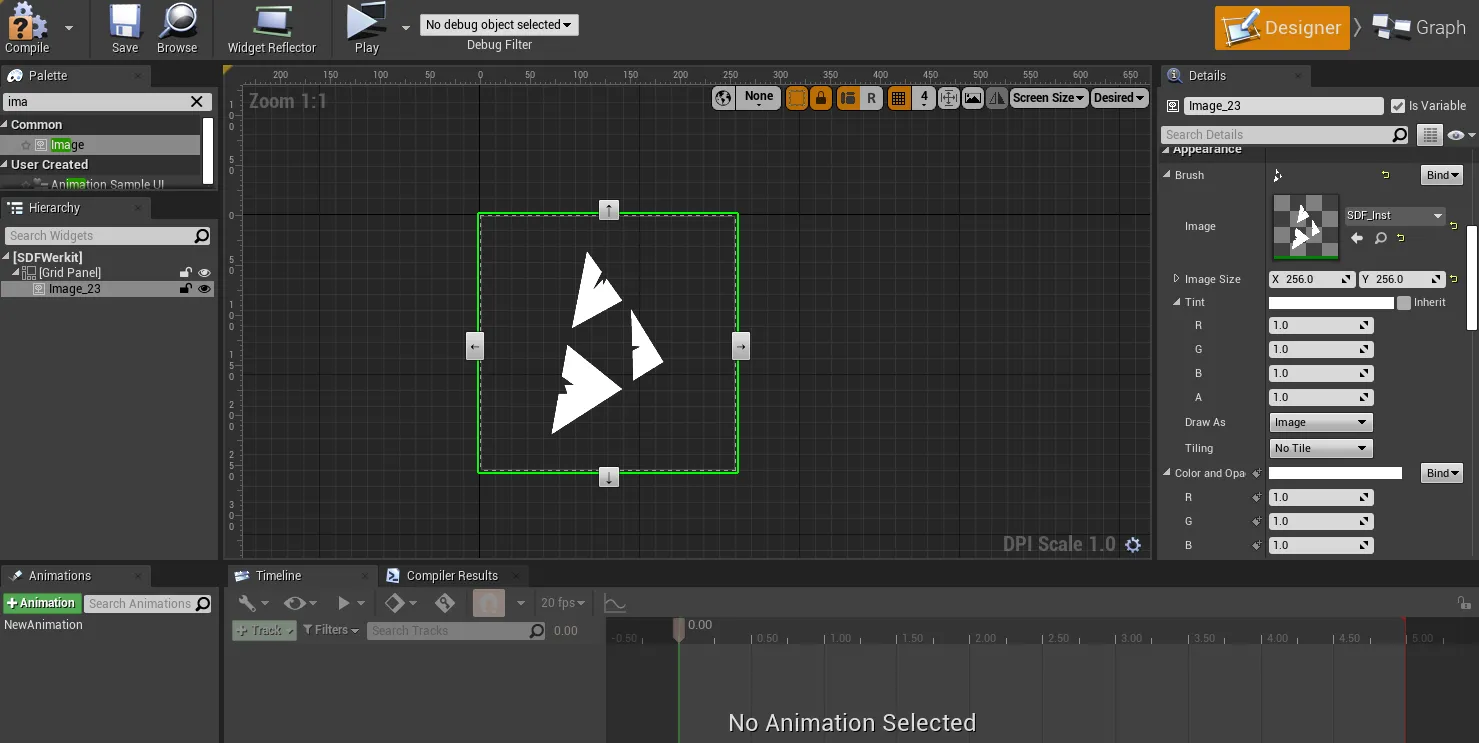The height and width of the screenshot is (743, 1479).
Task: Select NewAnimation in the list
Action: [x=43, y=625]
